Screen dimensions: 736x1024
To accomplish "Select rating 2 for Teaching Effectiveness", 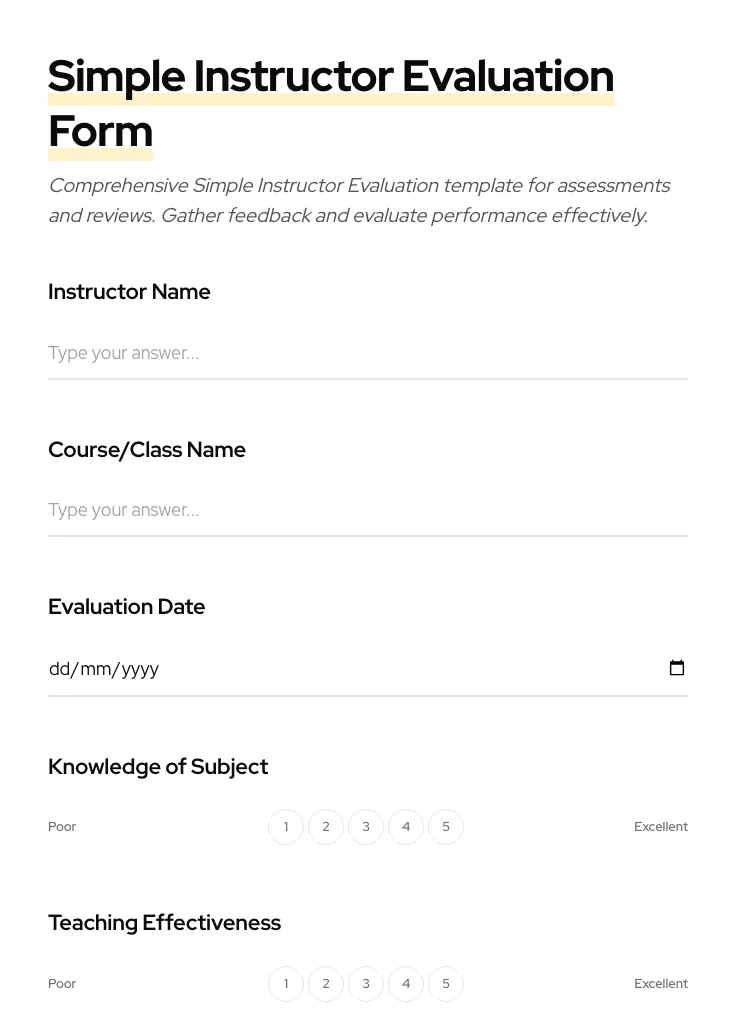I will coord(326,983).
